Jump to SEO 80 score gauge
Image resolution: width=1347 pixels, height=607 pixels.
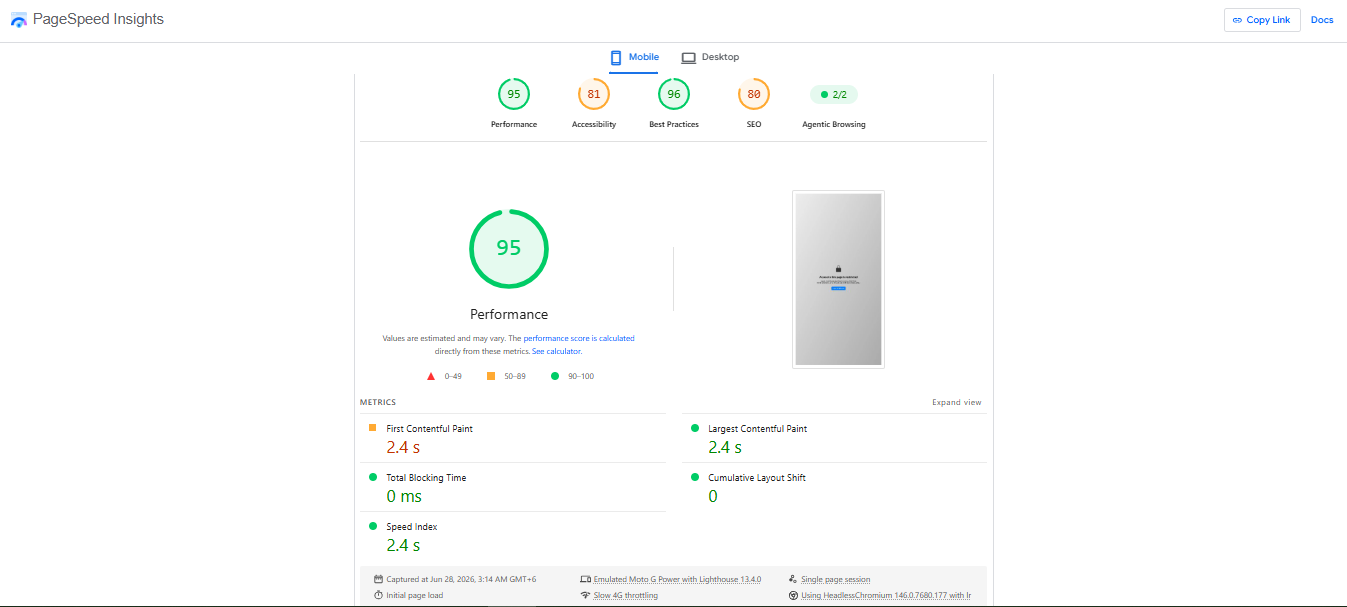754,94
